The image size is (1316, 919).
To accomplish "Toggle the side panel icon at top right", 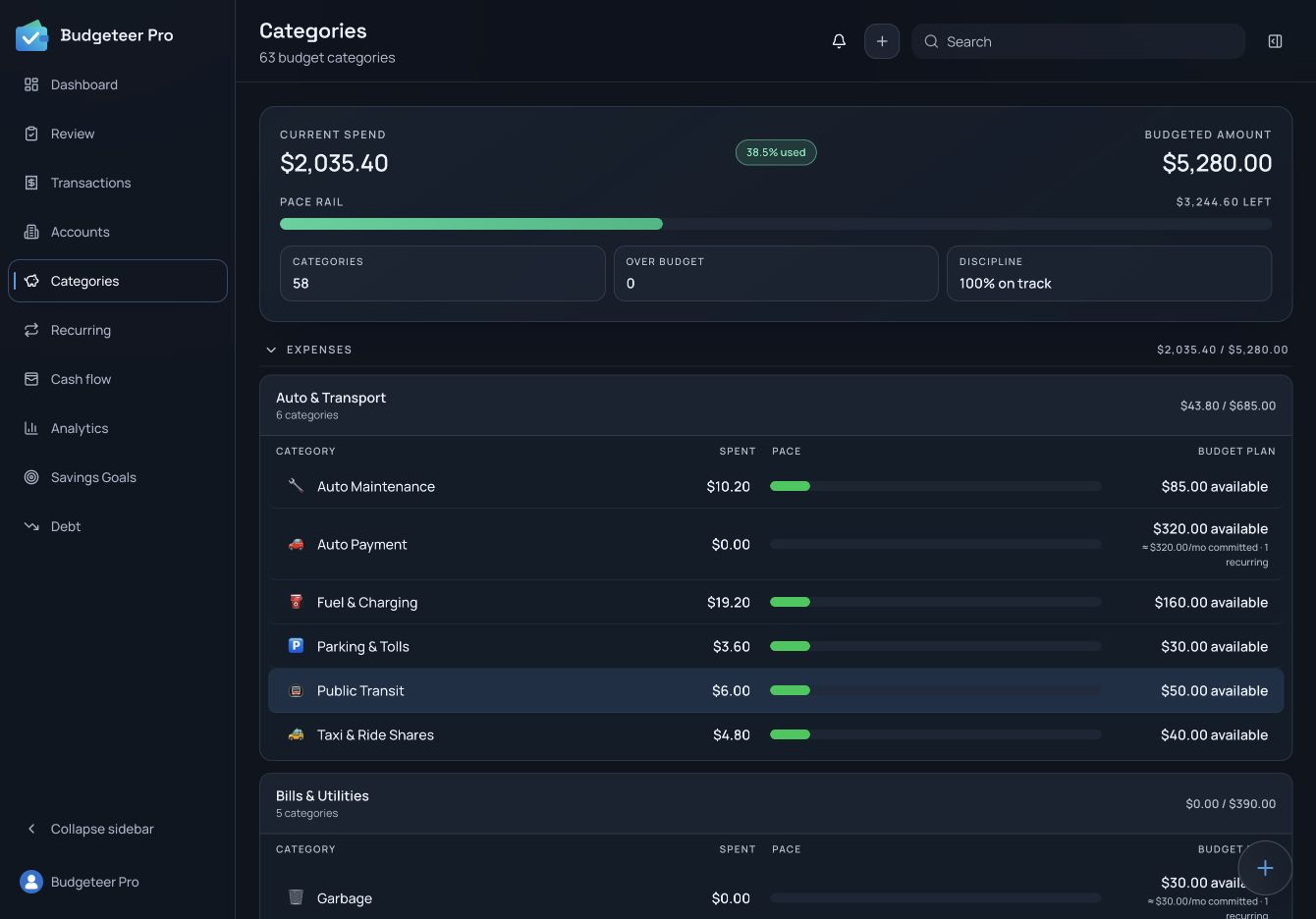I will pyautogui.click(x=1275, y=41).
